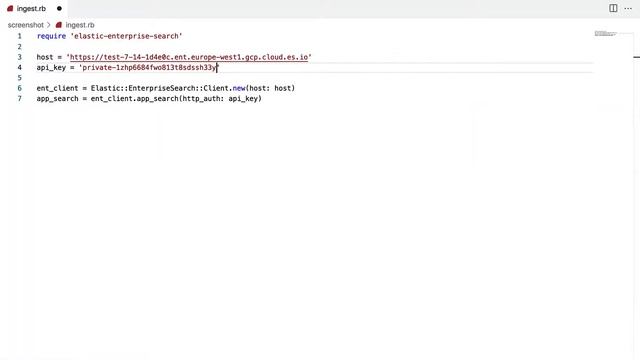Click the new method call on line 6

coord(239,88)
